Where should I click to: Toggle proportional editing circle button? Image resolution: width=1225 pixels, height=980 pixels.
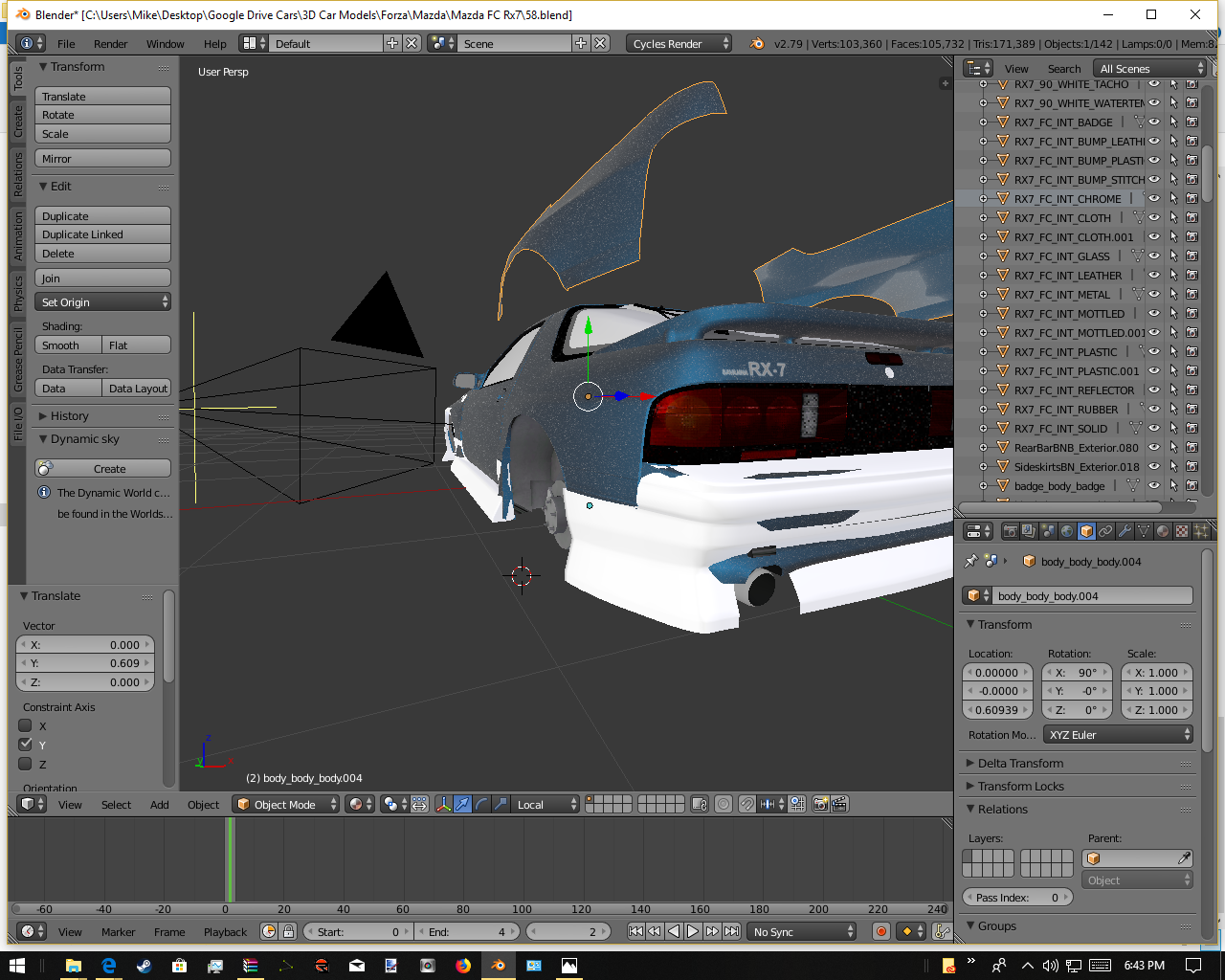pos(724,804)
